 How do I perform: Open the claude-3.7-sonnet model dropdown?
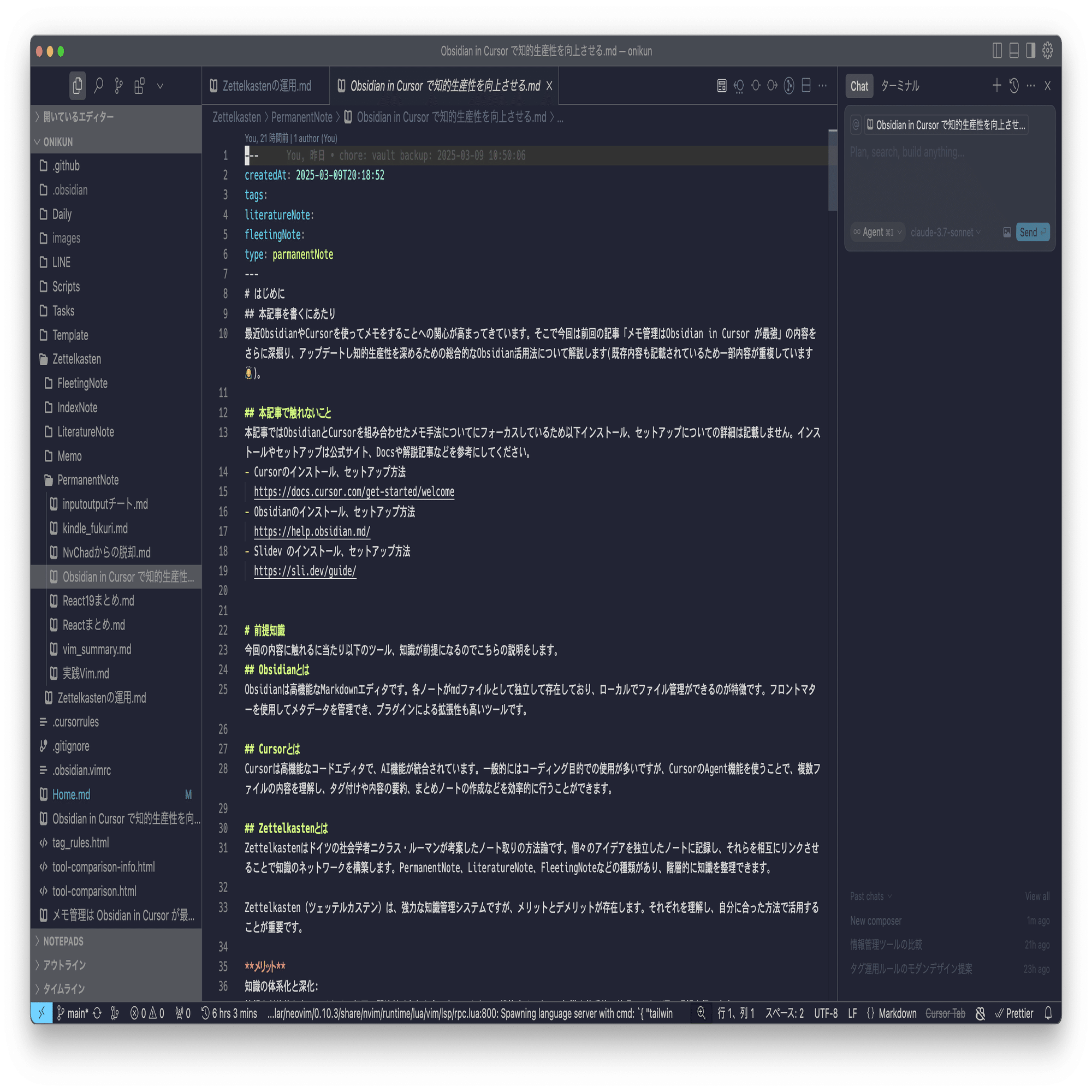(946, 232)
